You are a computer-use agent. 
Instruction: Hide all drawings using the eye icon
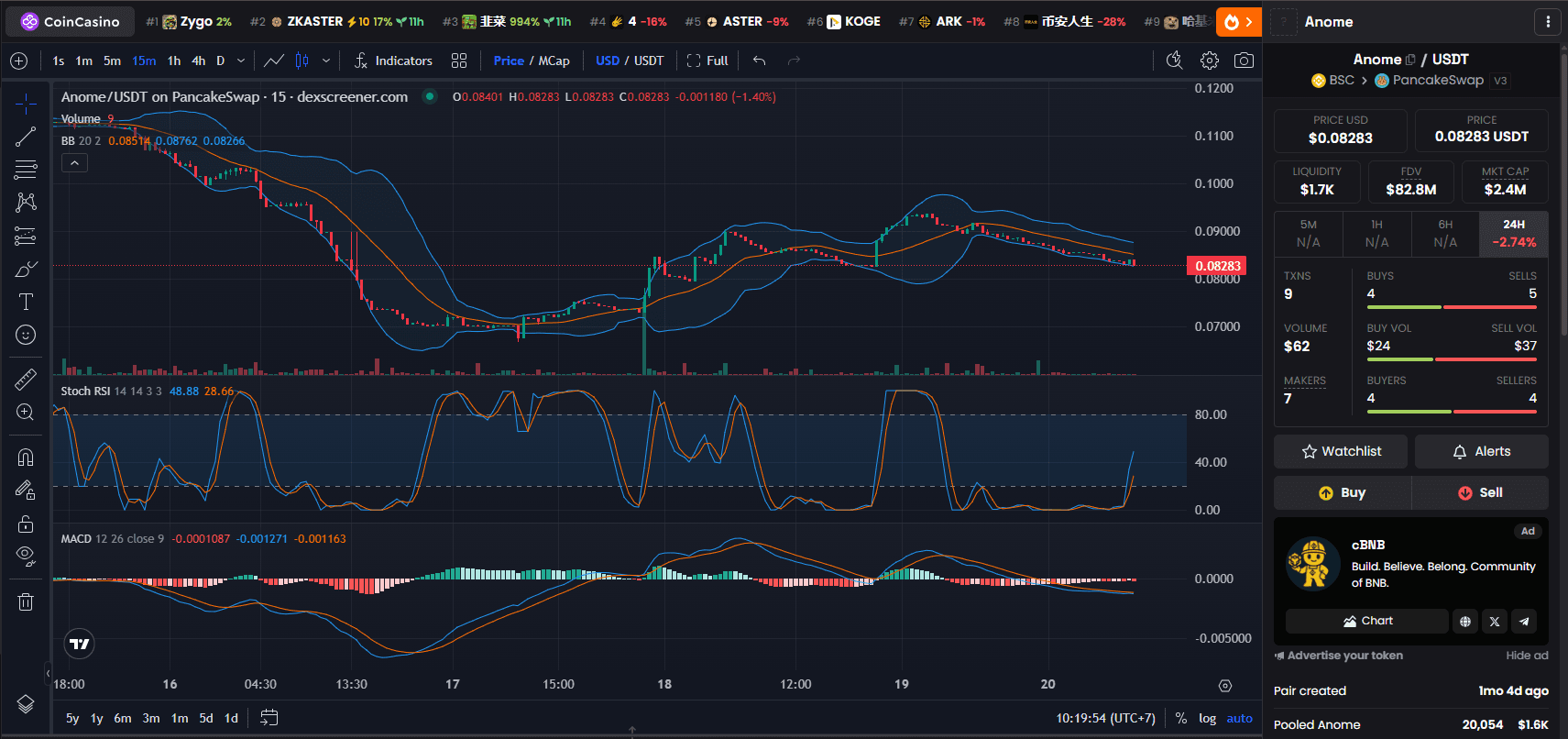coord(26,557)
